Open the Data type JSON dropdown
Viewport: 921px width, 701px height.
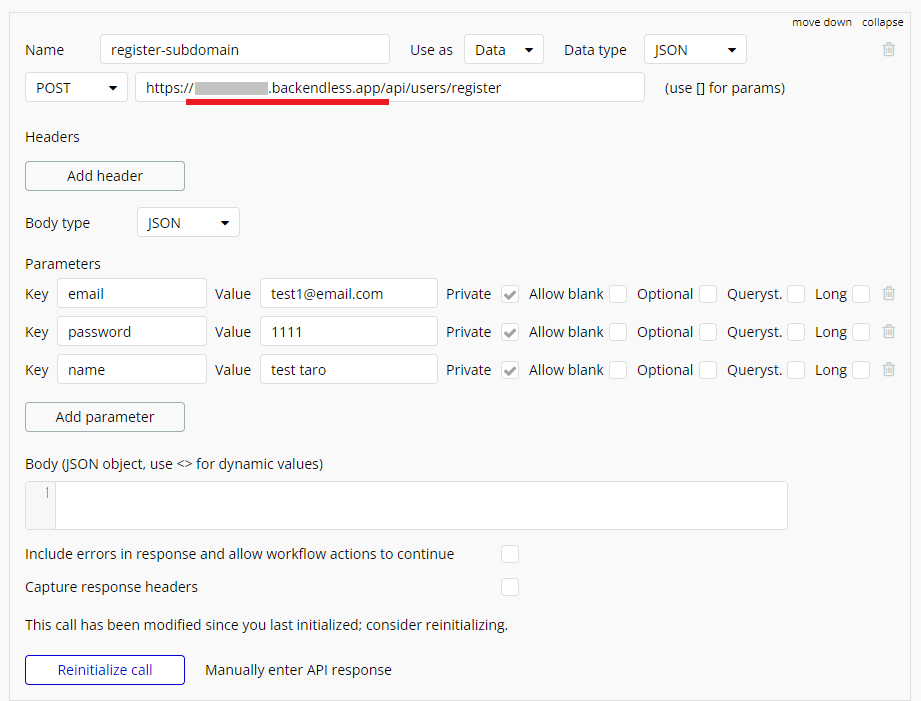[695, 50]
